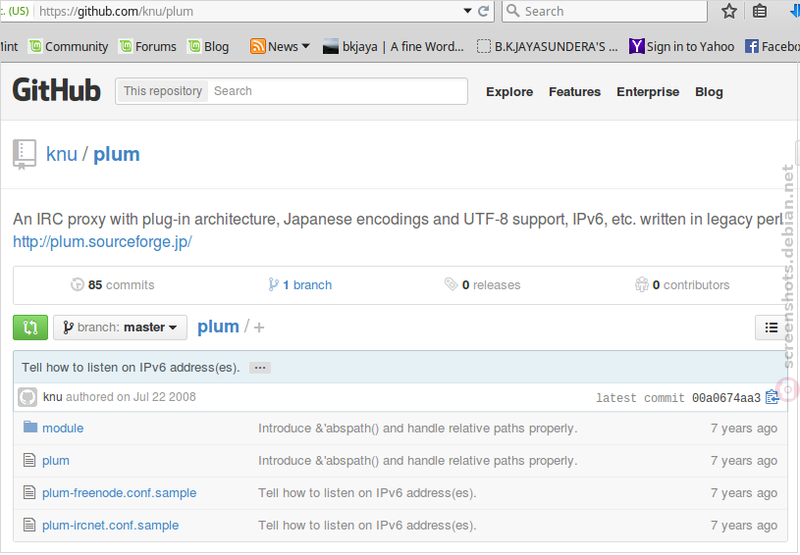Open the Community bookmark
This screenshot has width=800, height=555.
click(x=68, y=46)
